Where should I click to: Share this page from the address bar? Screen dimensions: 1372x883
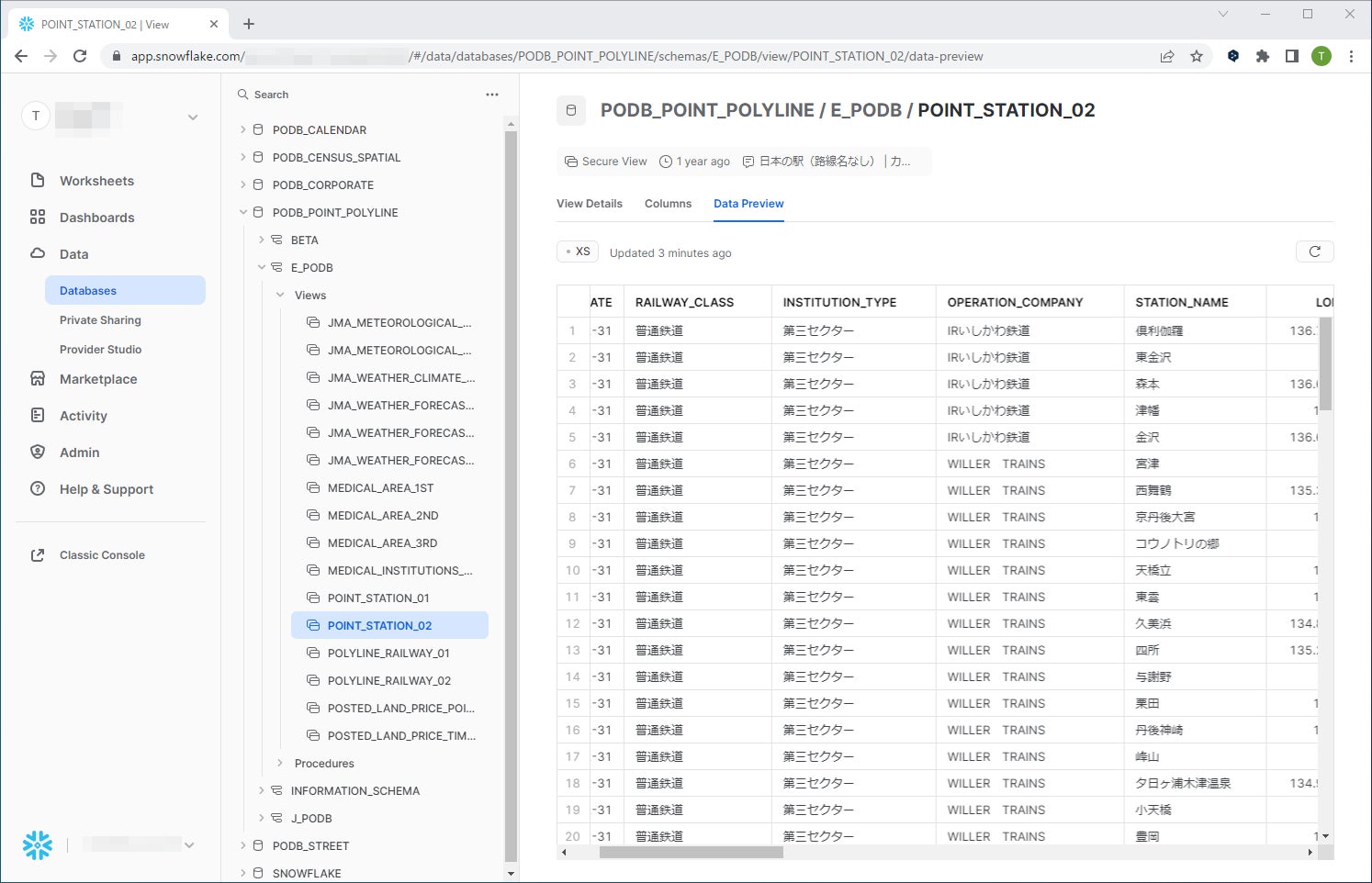[1167, 56]
